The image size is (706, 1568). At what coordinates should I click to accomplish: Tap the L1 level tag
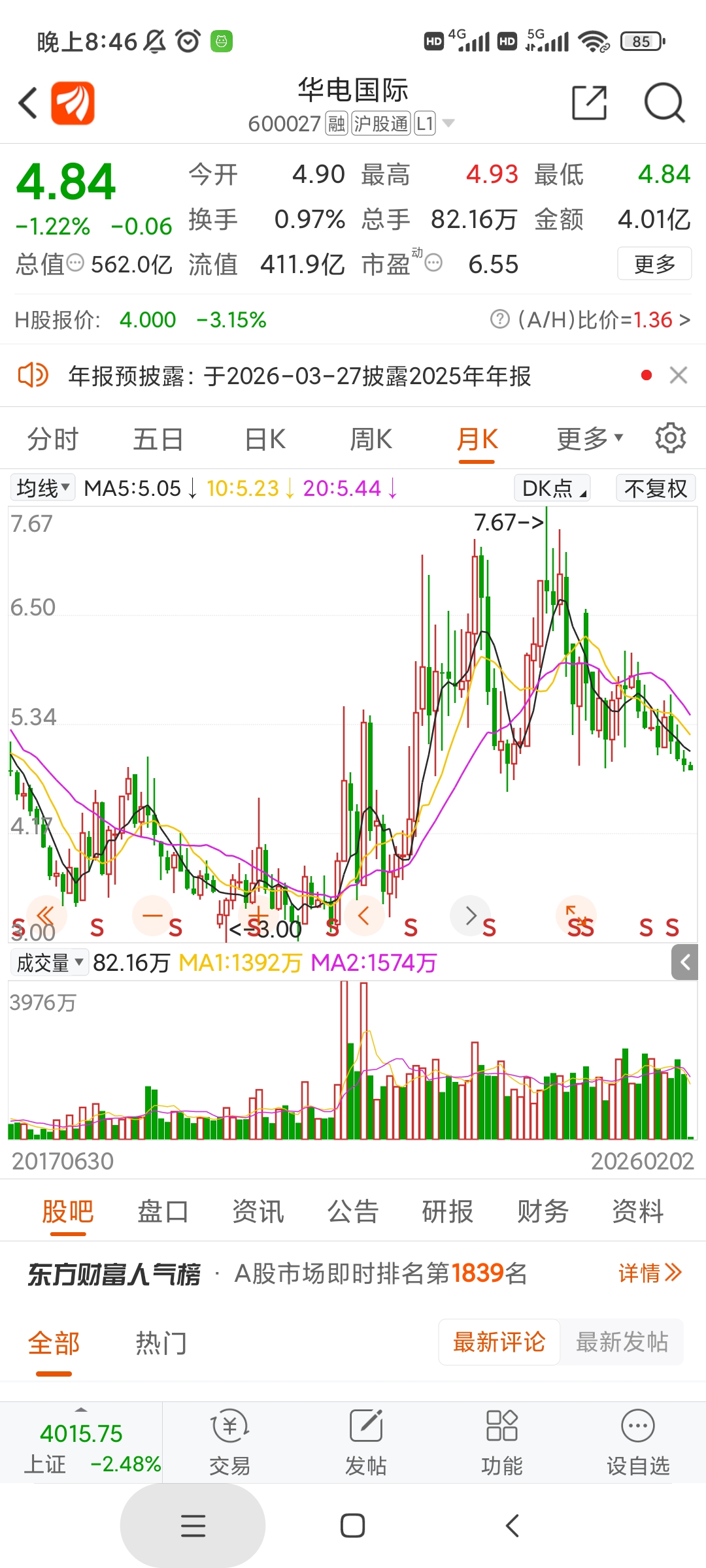[425, 123]
